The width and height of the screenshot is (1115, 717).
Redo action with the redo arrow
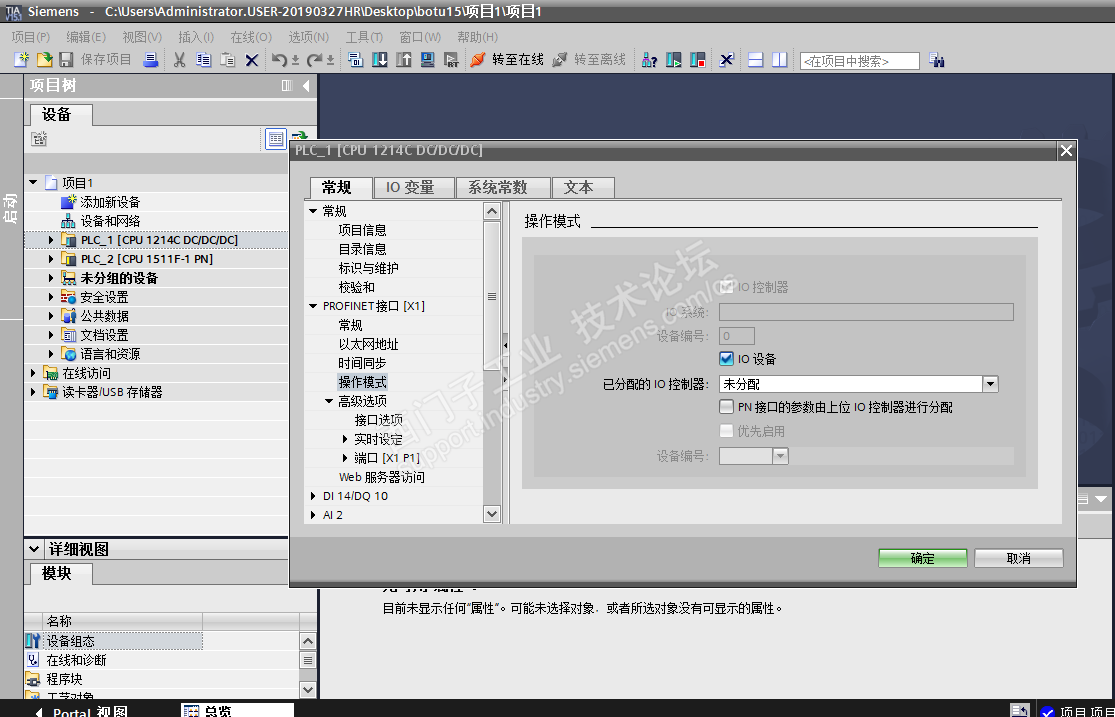coord(314,60)
